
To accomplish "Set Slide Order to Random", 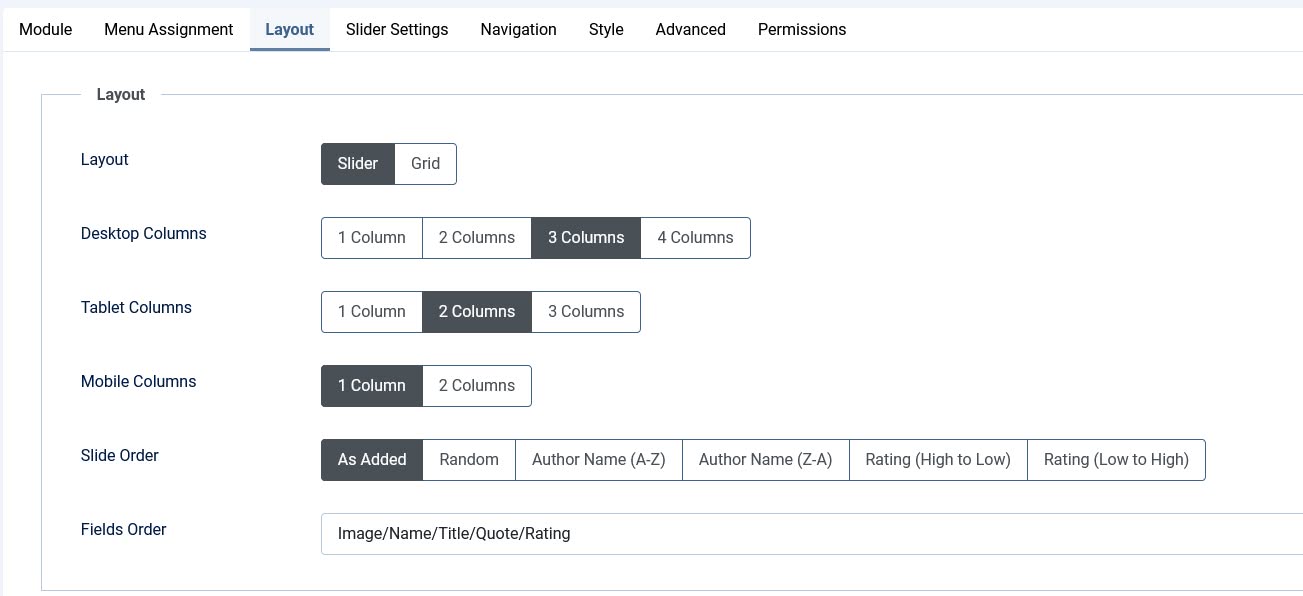I will coord(469,460).
